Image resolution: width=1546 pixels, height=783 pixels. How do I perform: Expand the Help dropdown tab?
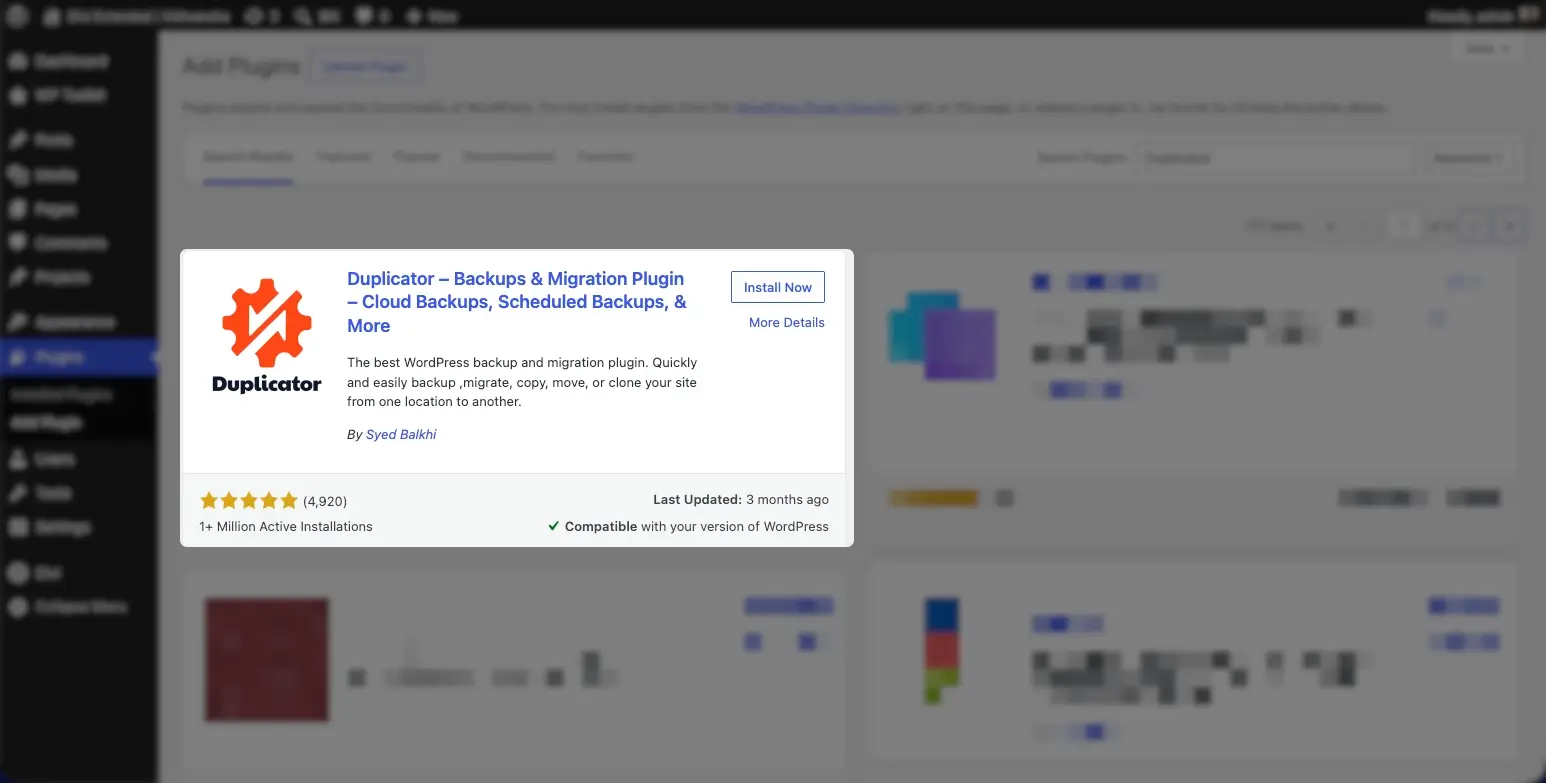pos(1487,48)
